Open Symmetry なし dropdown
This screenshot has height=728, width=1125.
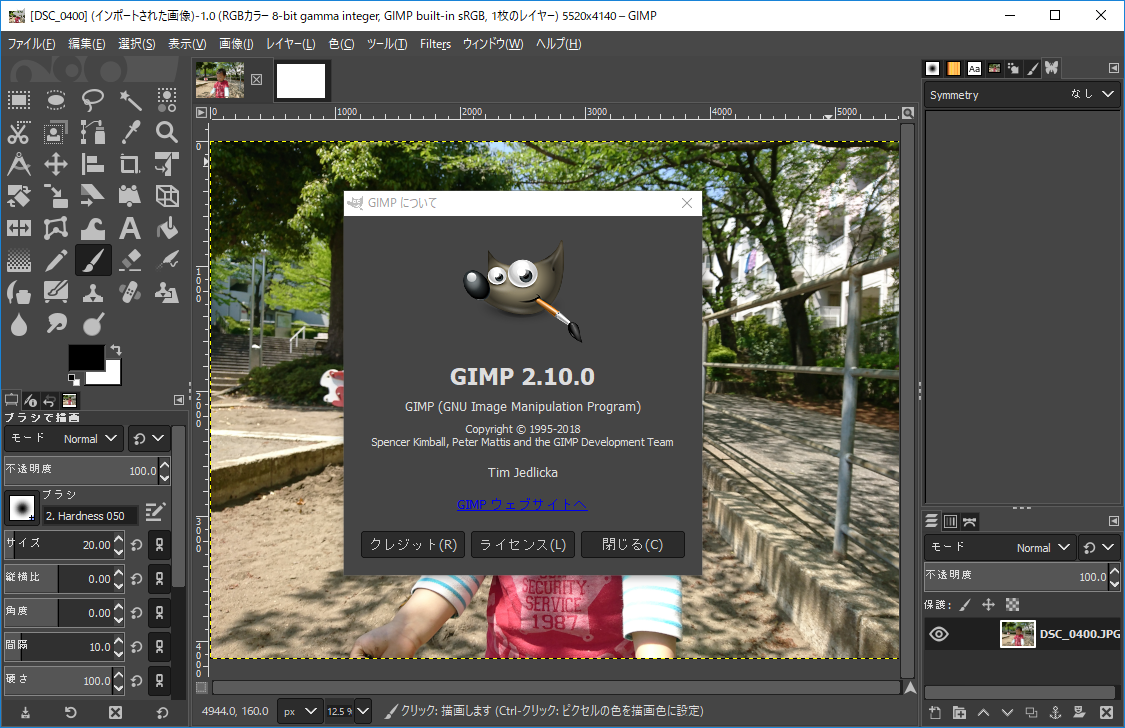pyautogui.click(x=1022, y=95)
